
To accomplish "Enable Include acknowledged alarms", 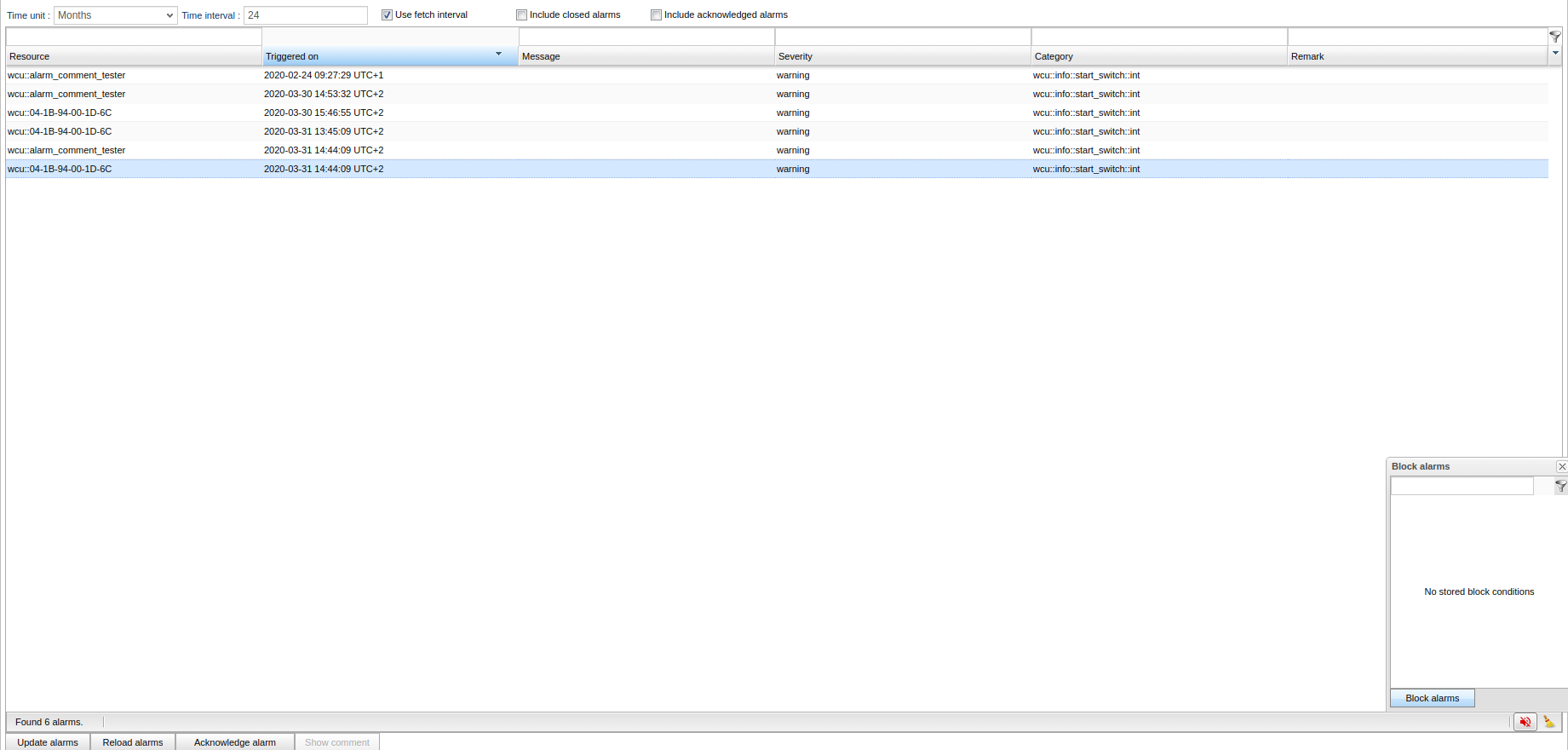I will (x=657, y=15).
